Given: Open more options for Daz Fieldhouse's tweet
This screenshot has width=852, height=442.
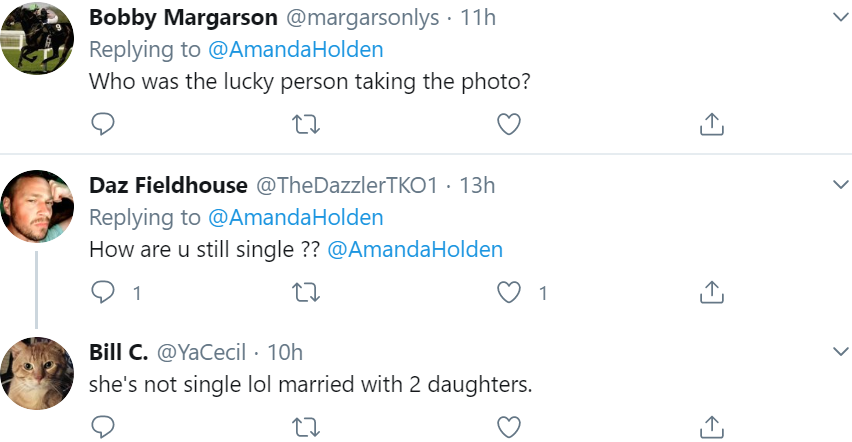Looking at the screenshot, I should tap(840, 185).
